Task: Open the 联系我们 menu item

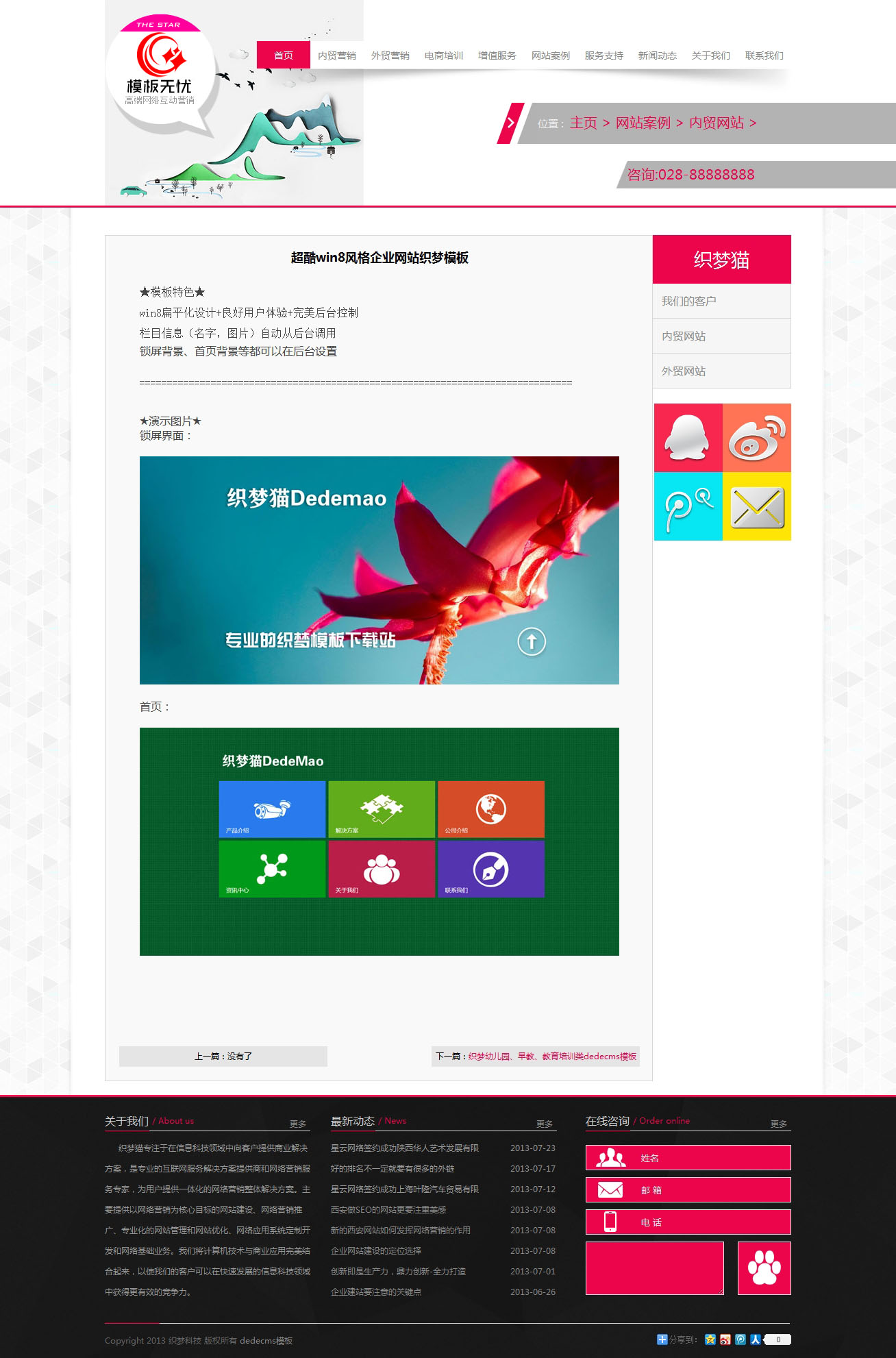Action: pyautogui.click(x=764, y=55)
